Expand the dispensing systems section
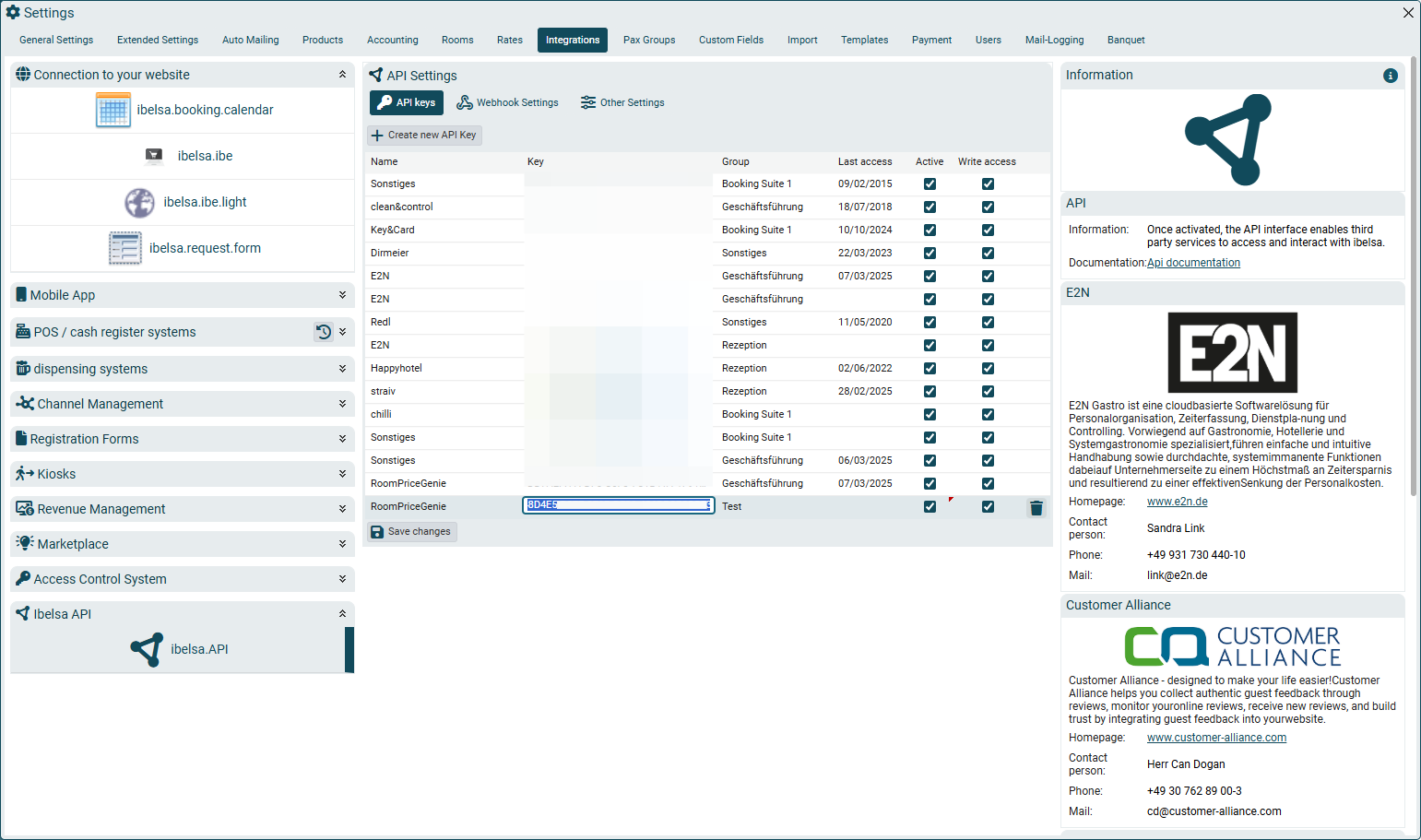This screenshot has width=1421, height=840. click(x=342, y=369)
